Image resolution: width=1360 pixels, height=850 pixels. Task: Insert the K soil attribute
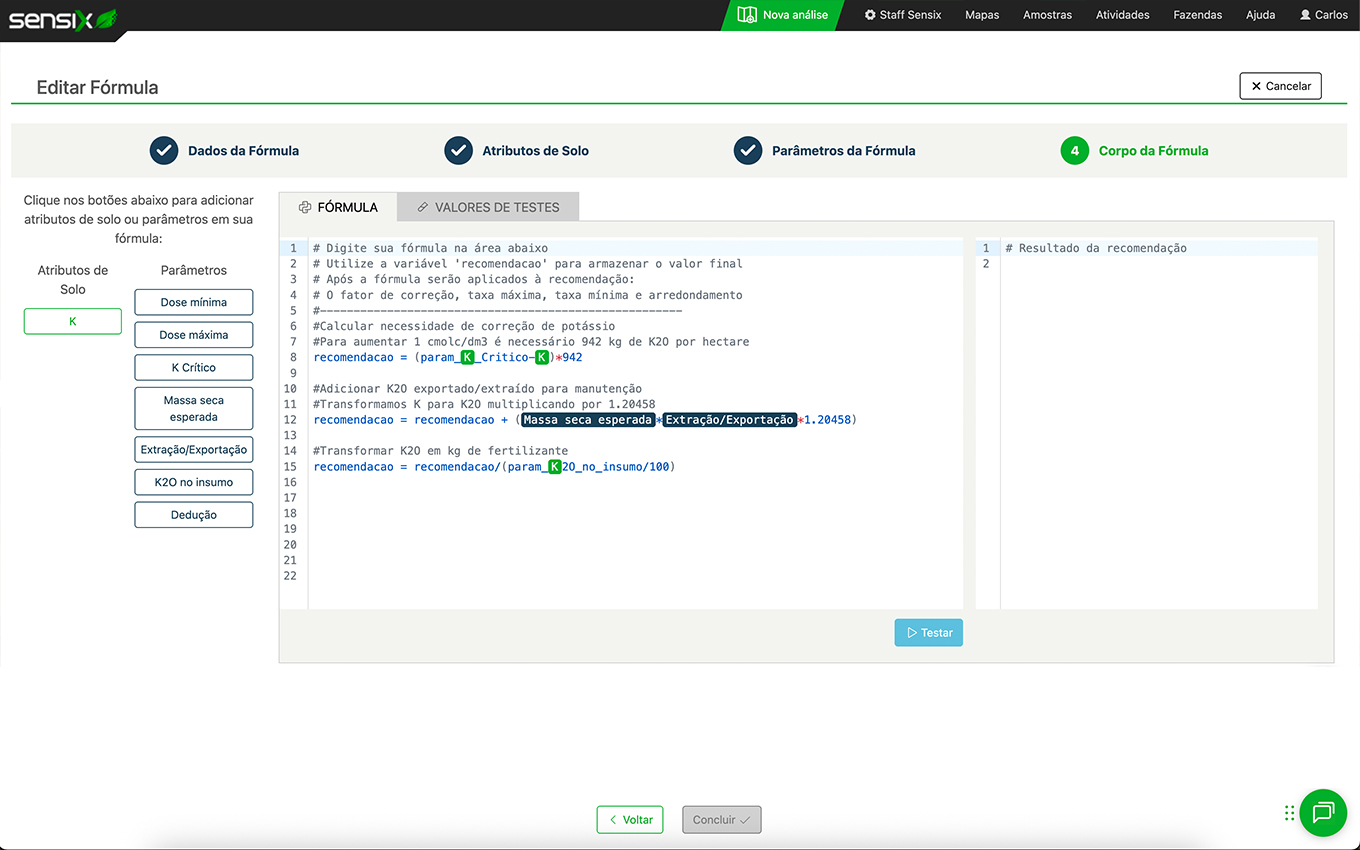(x=73, y=321)
